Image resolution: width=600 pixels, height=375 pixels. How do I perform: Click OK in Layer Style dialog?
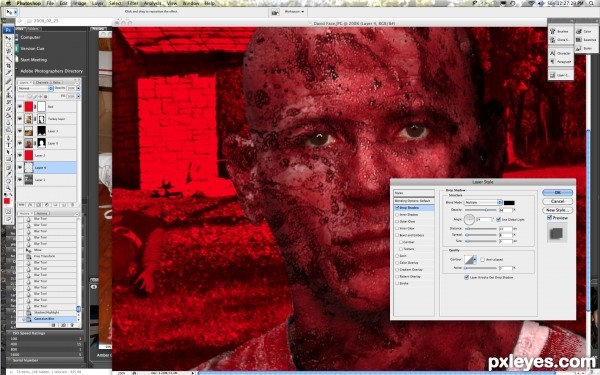coord(558,192)
